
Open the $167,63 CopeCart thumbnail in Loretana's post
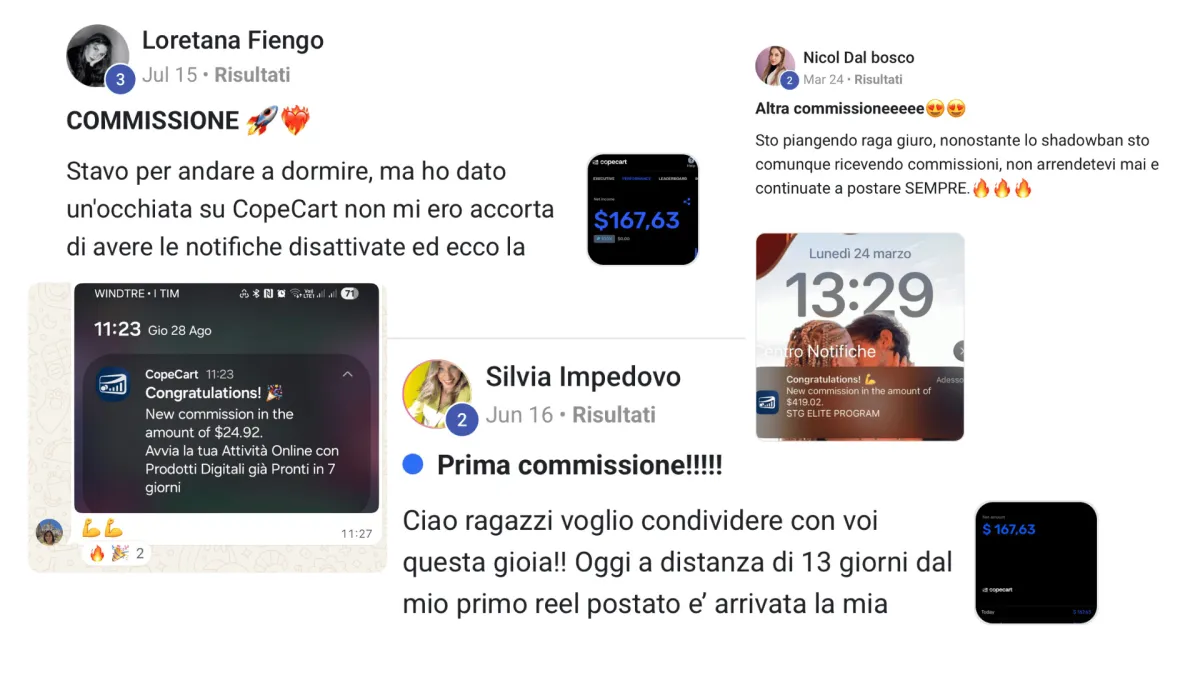coord(643,209)
